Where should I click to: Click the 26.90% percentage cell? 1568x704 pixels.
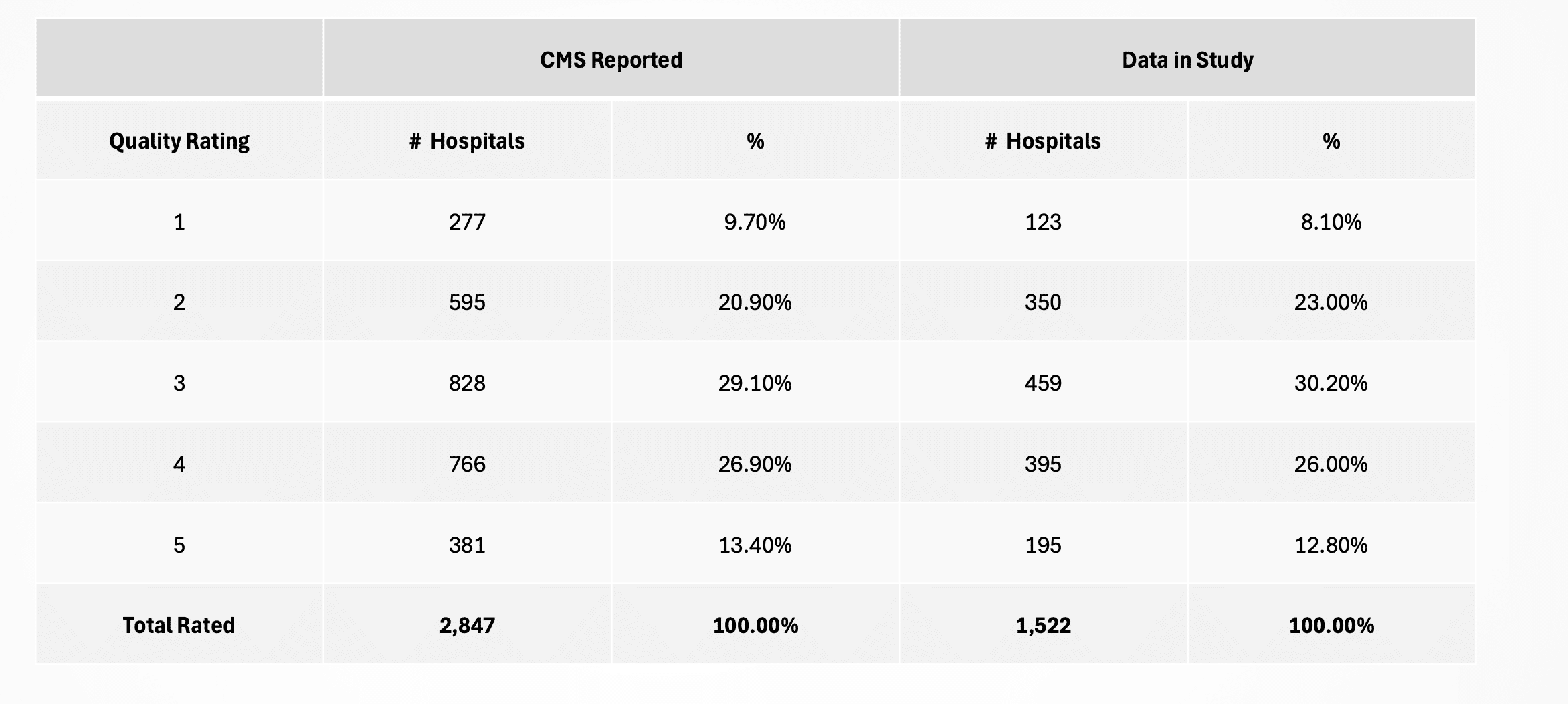point(755,464)
